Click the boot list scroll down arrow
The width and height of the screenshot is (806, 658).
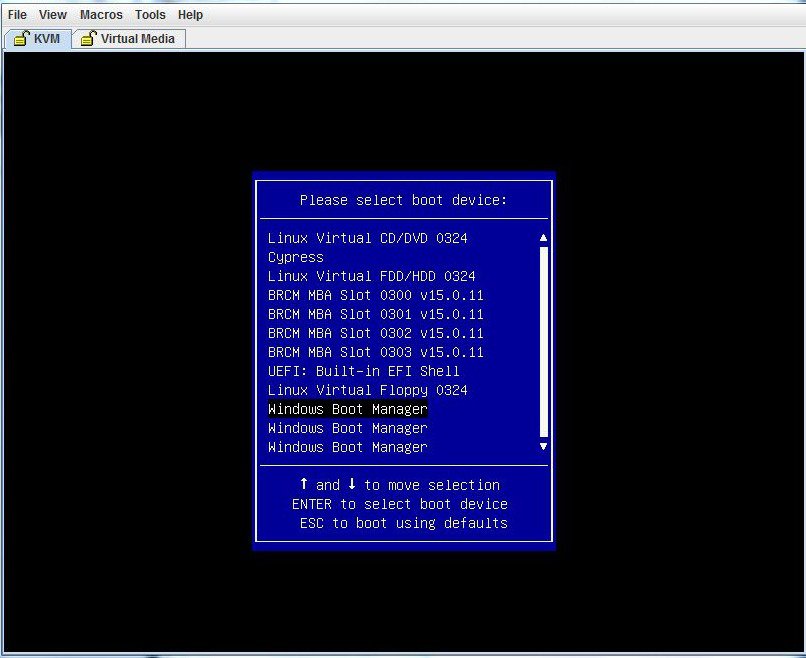(x=543, y=447)
